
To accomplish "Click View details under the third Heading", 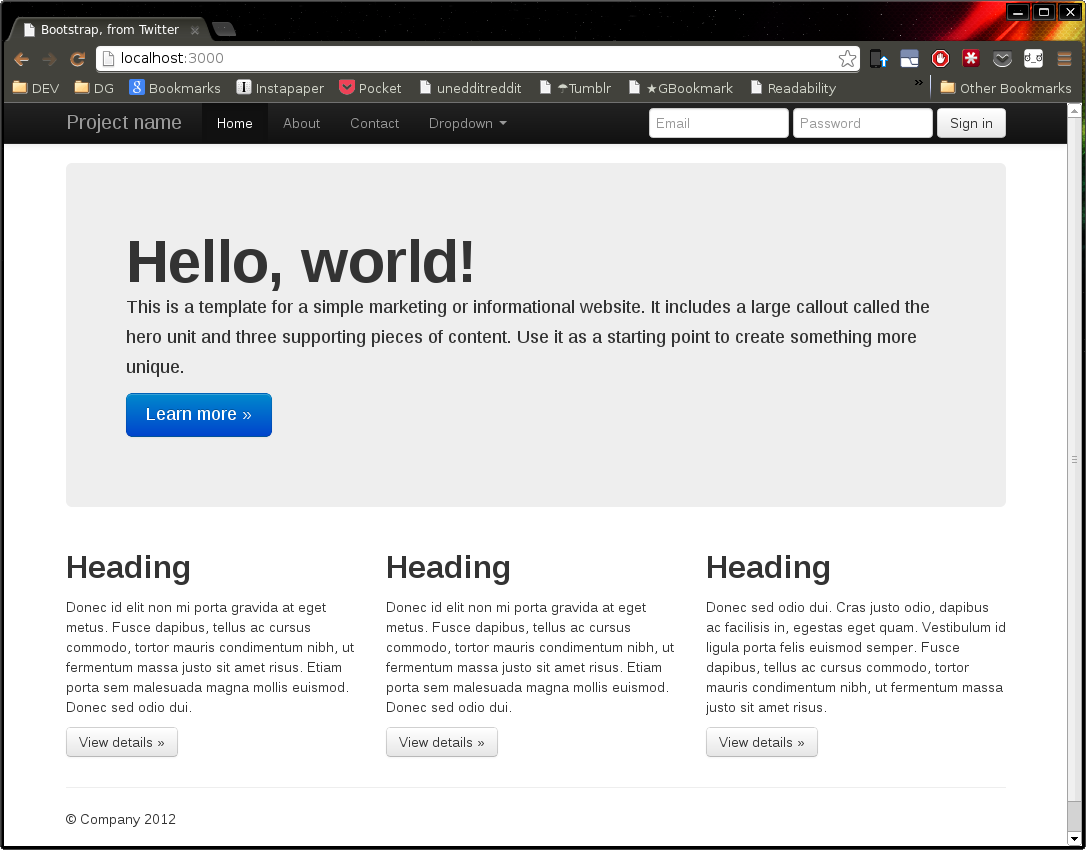I will 761,742.
